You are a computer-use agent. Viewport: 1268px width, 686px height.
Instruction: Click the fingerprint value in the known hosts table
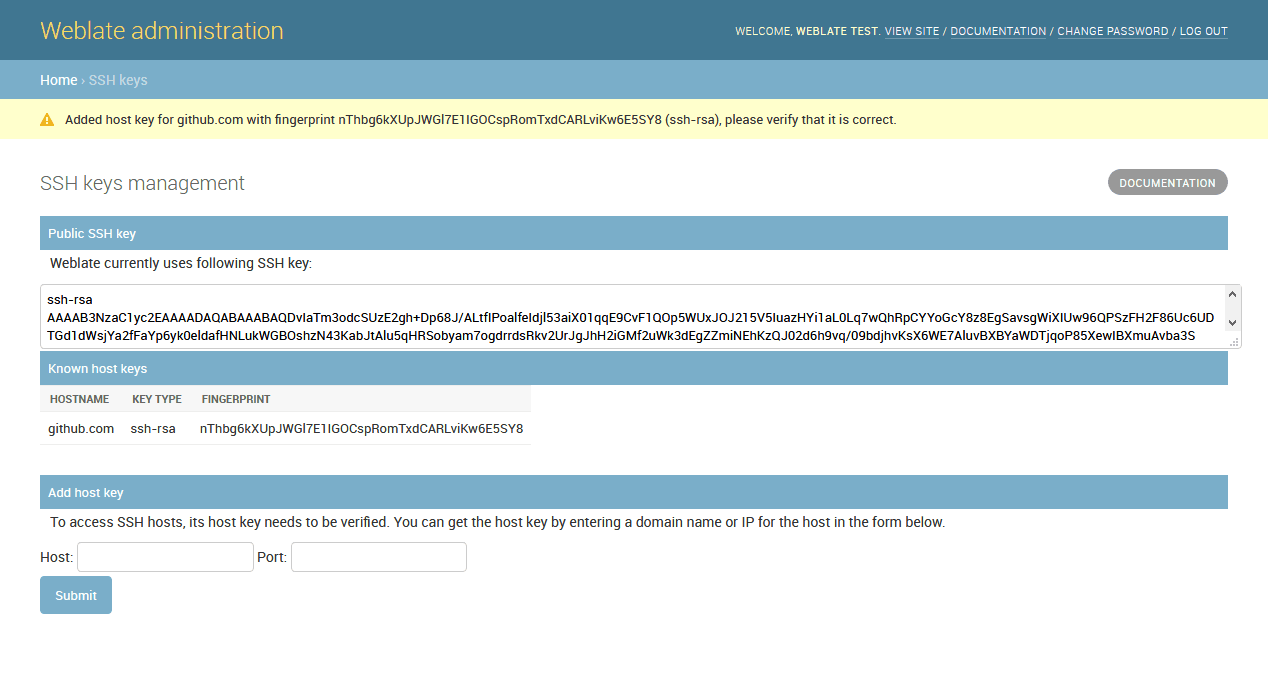click(x=361, y=429)
